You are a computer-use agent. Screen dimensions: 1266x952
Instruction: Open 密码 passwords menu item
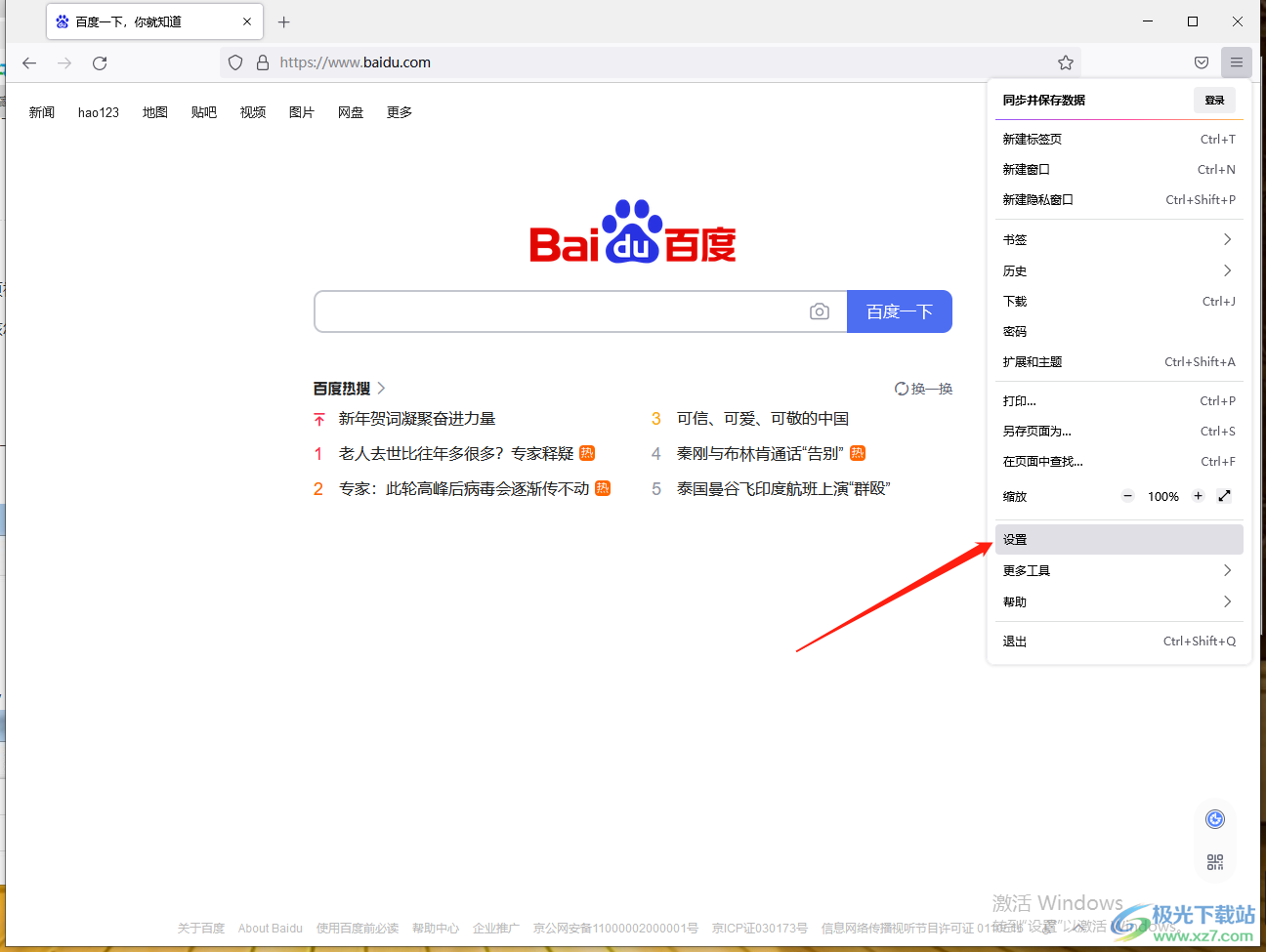(1118, 332)
